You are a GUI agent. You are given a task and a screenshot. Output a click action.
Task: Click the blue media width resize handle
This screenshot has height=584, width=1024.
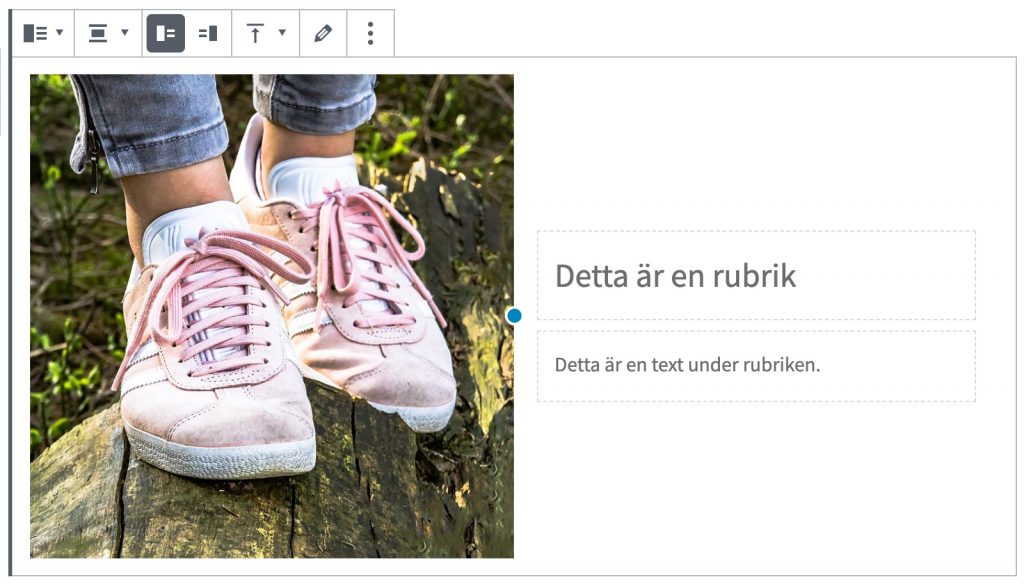[x=515, y=316]
